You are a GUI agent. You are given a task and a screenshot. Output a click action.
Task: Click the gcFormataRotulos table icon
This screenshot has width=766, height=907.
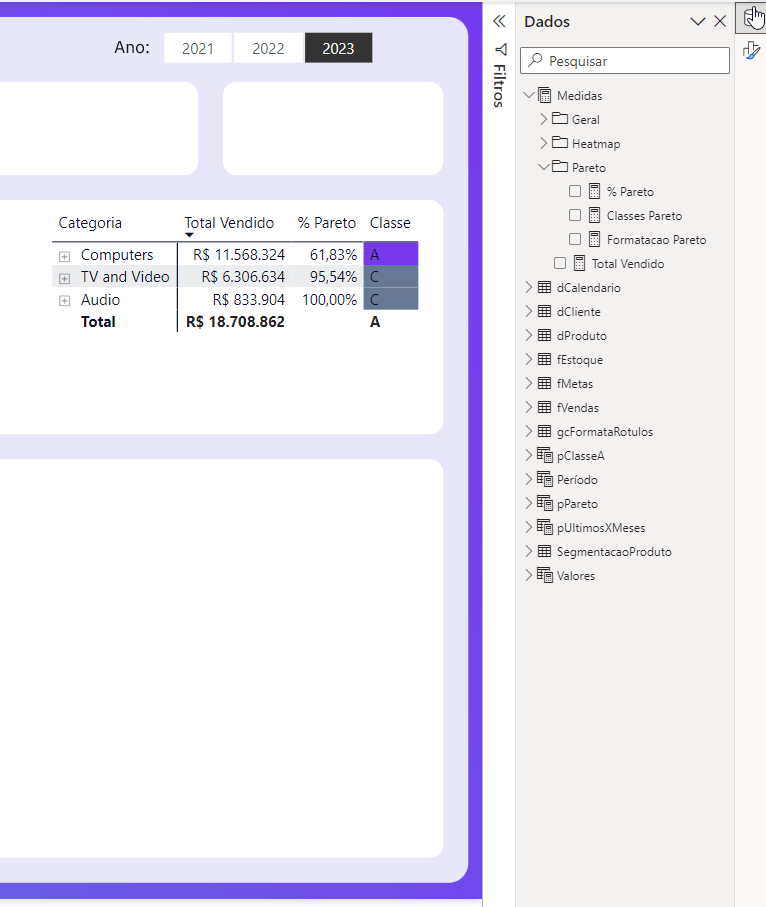coord(544,431)
